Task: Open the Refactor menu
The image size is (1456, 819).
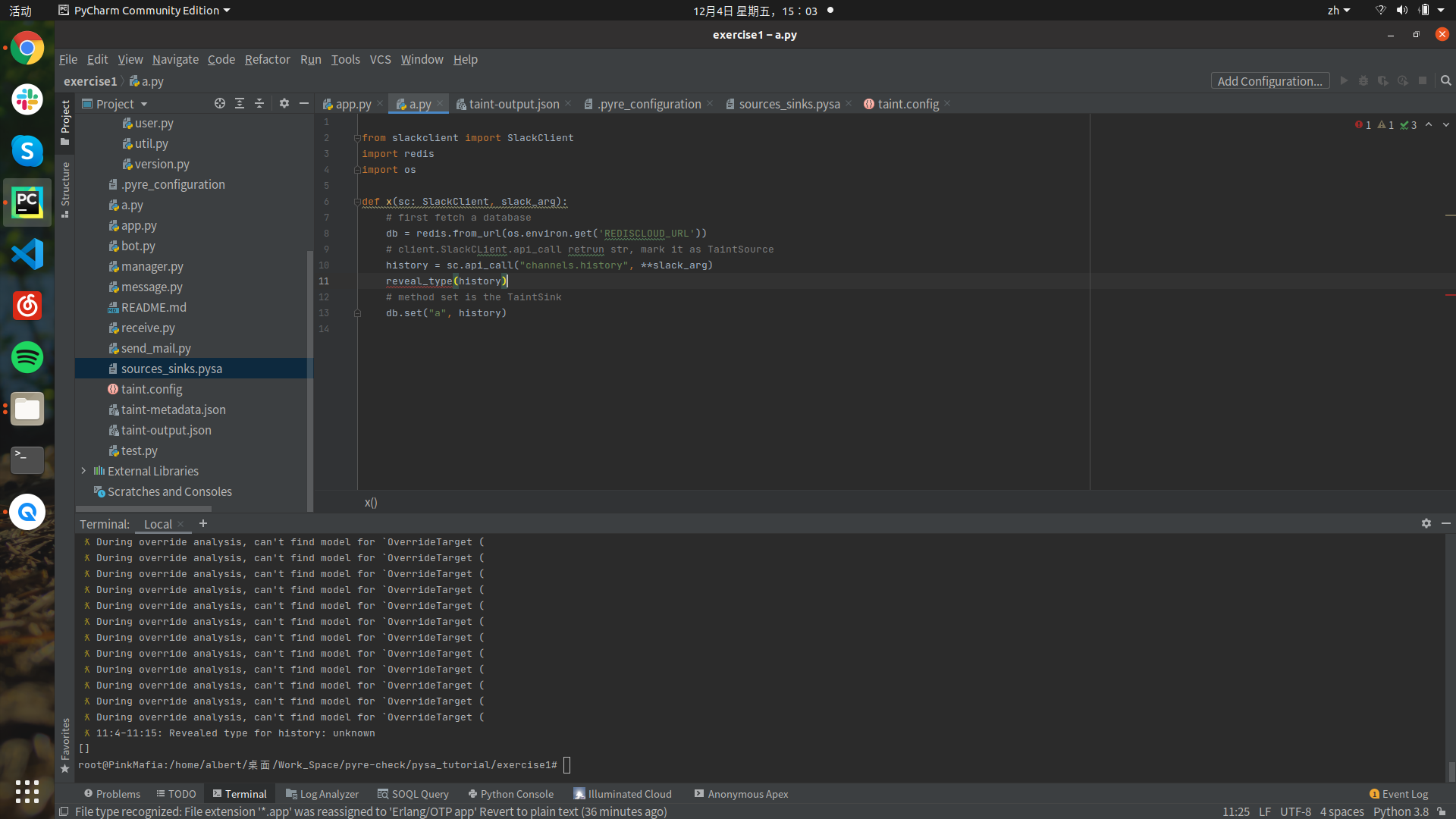Action: click(x=267, y=59)
